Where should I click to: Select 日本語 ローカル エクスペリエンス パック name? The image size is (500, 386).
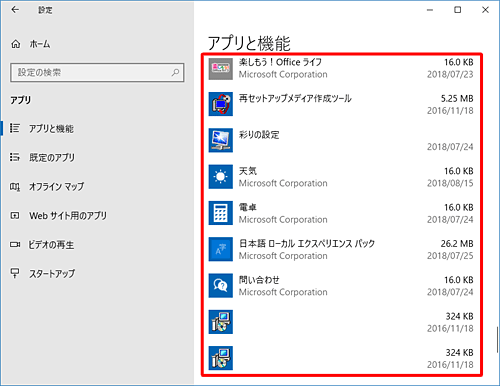coord(307,244)
